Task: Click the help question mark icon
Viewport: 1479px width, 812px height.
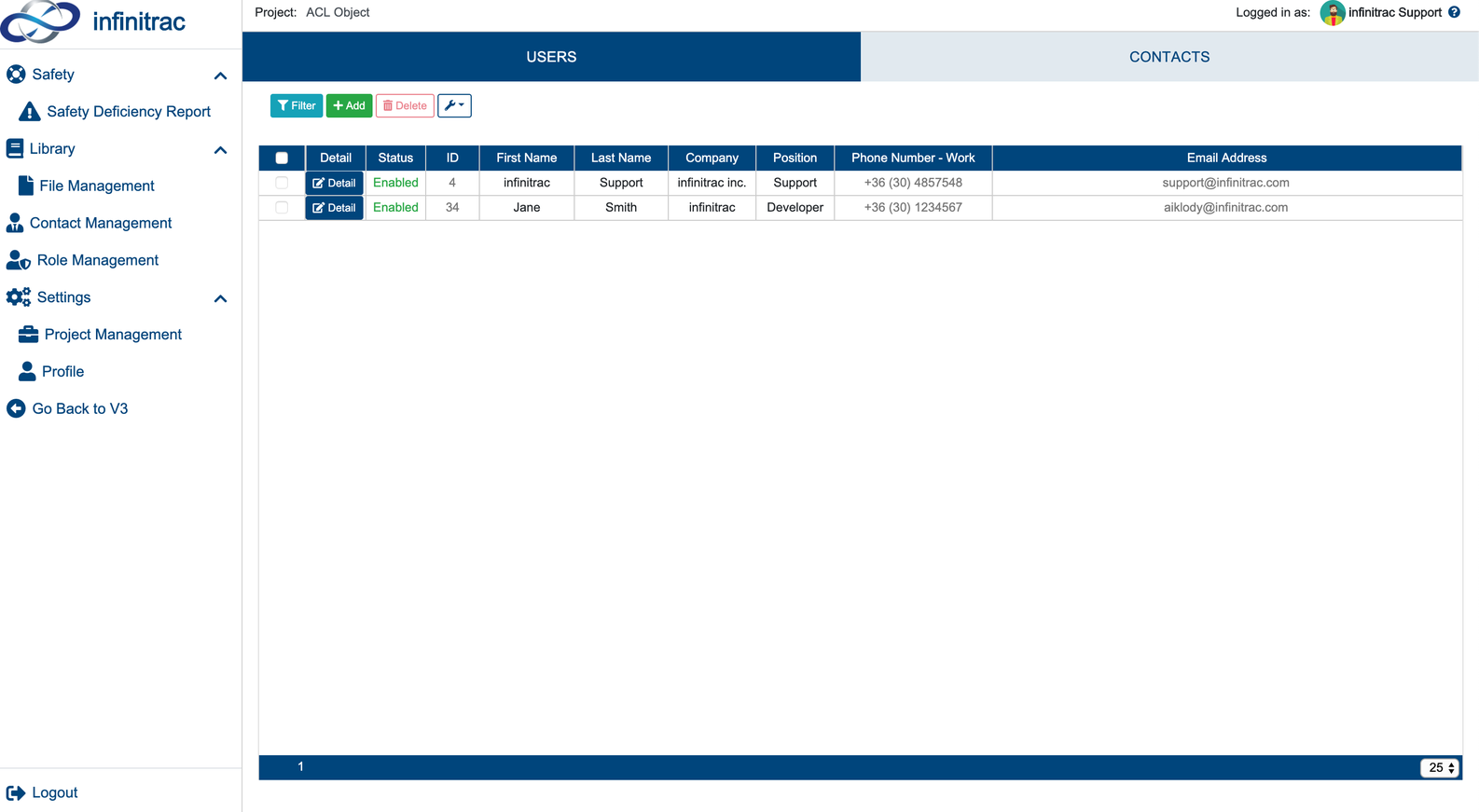Action: (x=1454, y=12)
